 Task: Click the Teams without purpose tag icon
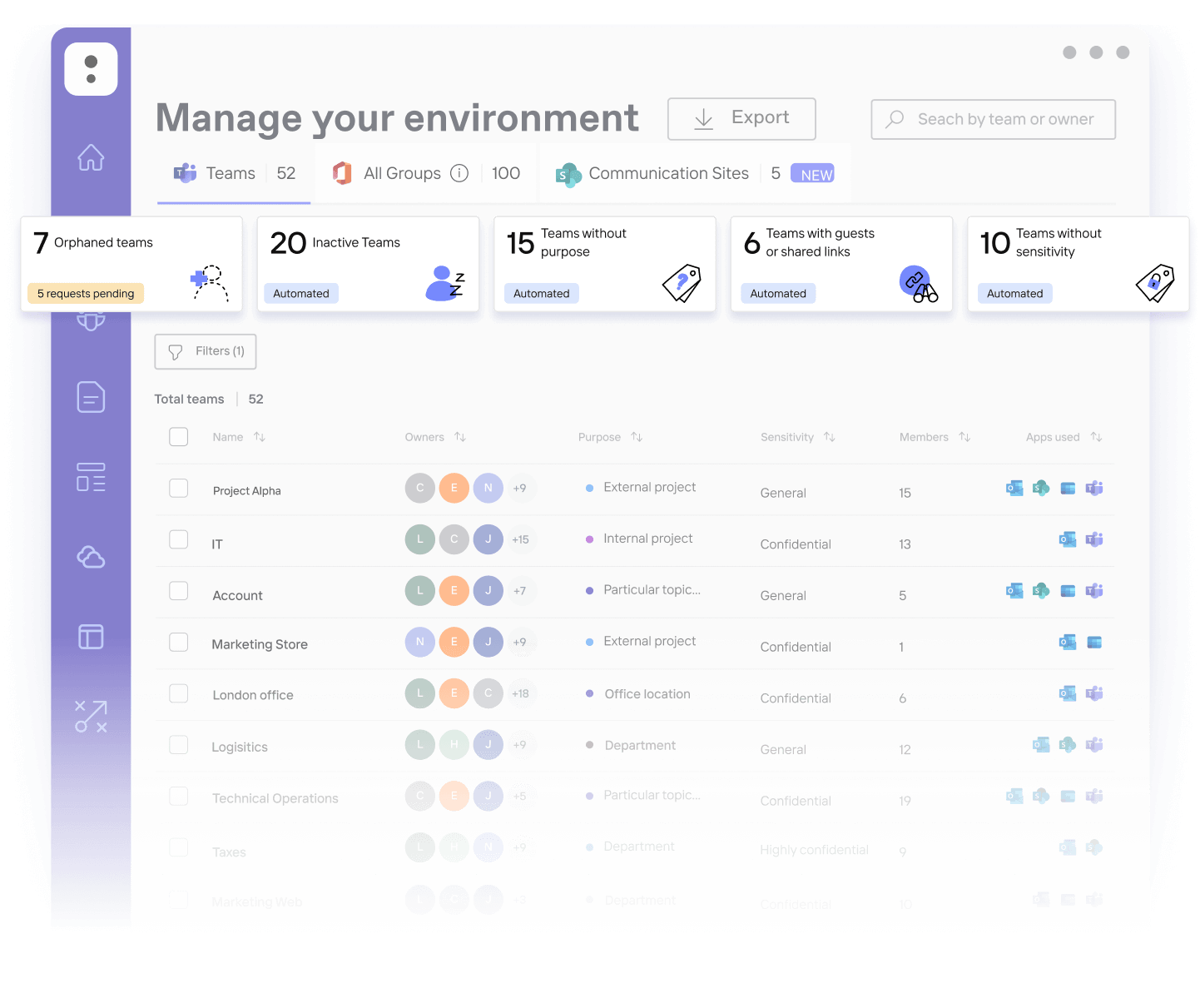point(682,283)
